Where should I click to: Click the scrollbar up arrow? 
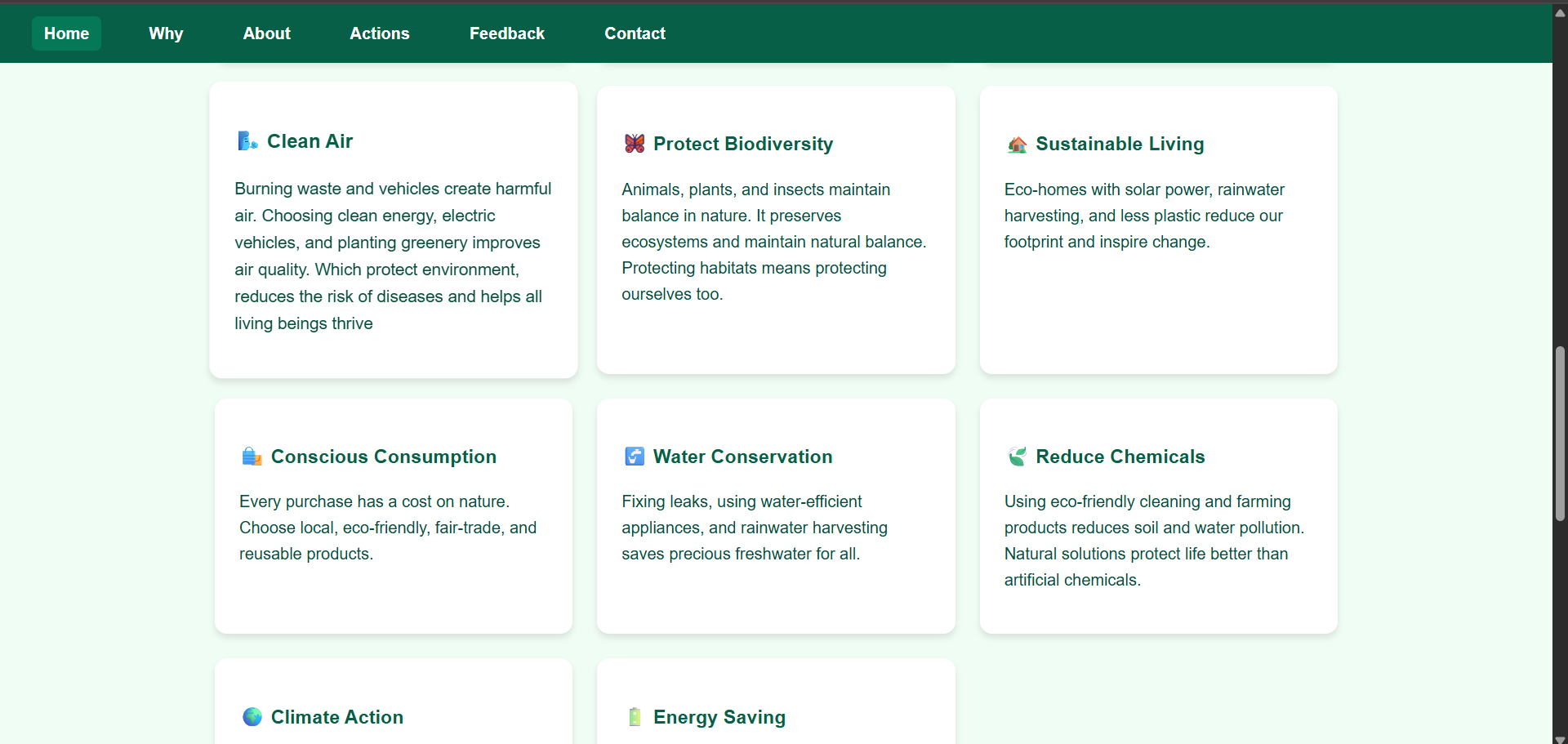click(1560, 11)
